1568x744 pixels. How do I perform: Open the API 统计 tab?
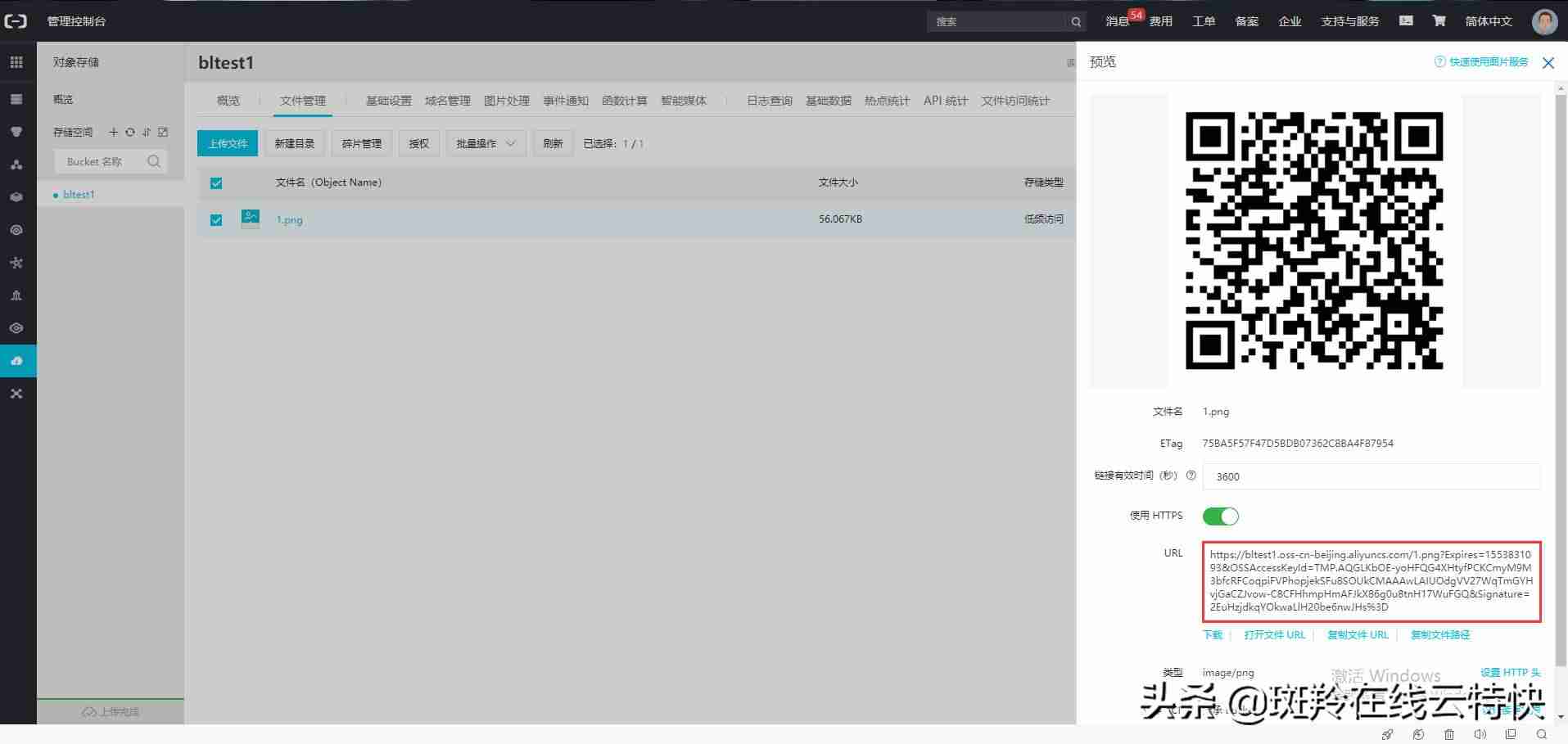point(946,101)
